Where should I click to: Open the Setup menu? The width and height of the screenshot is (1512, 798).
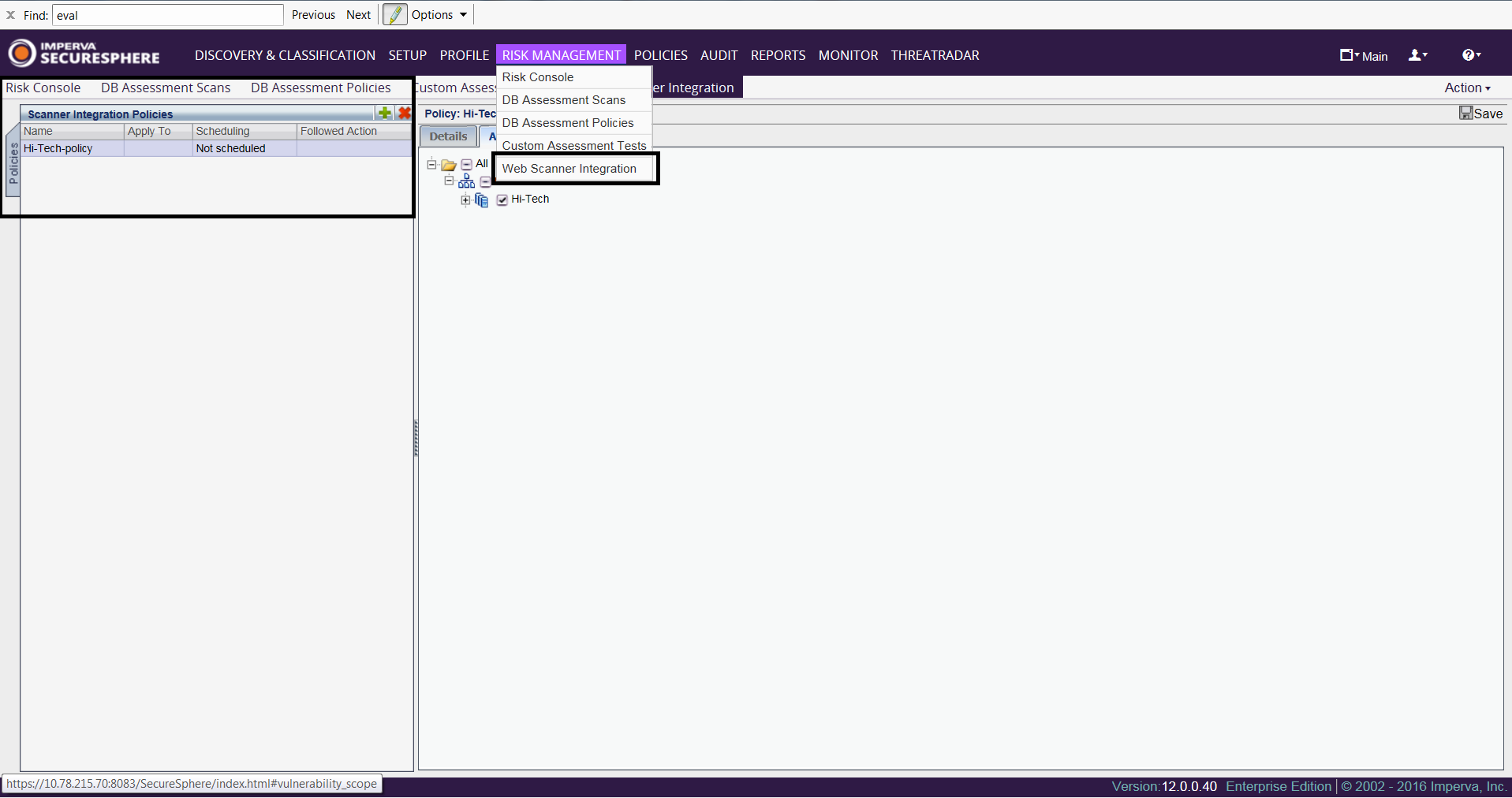pyautogui.click(x=407, y=55)
